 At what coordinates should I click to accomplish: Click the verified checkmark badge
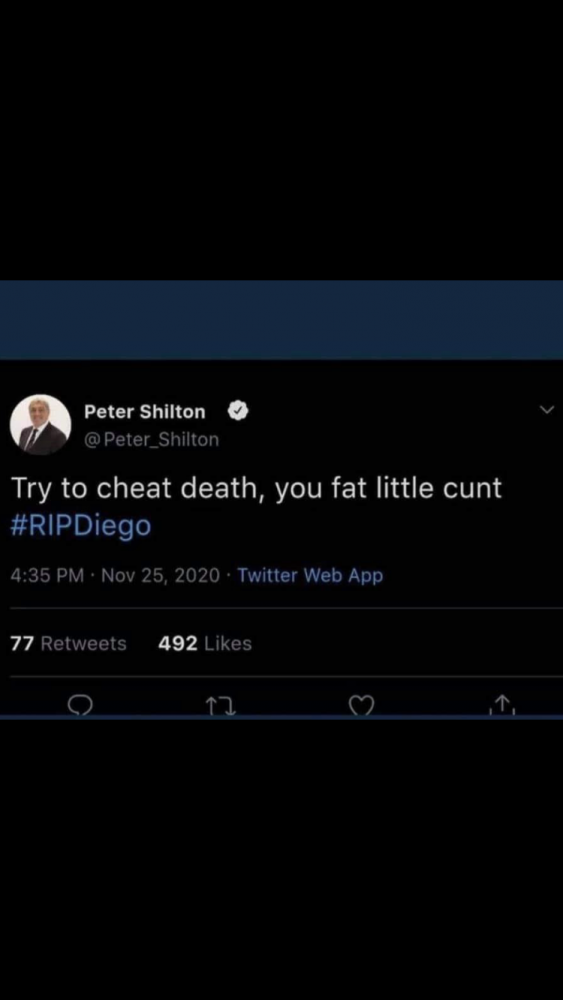pos(238,412)
